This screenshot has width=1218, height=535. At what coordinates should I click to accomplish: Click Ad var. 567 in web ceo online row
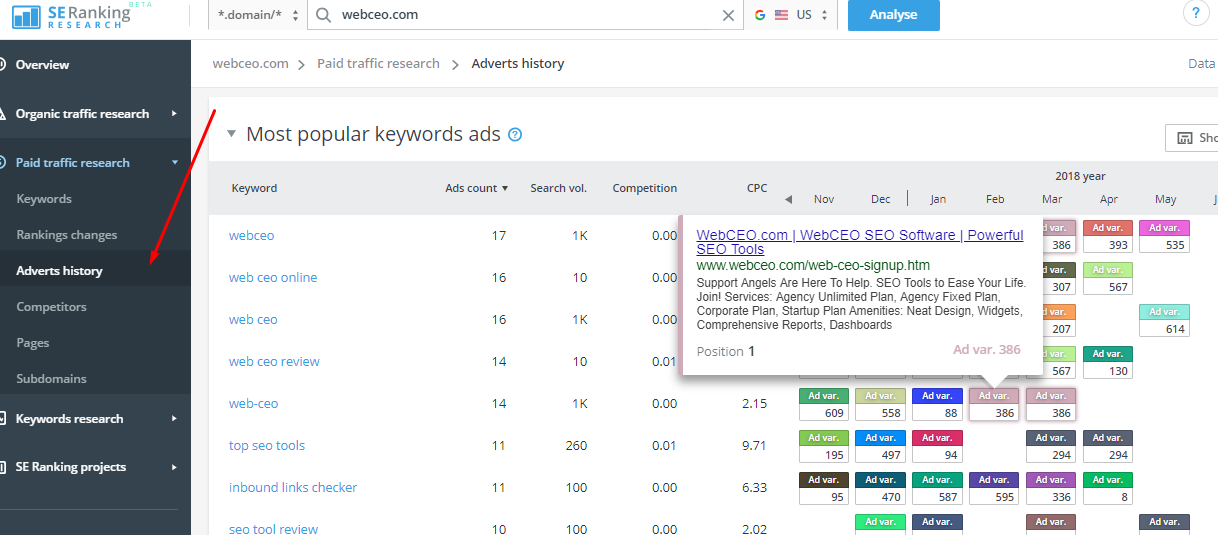click(1109, 278)
